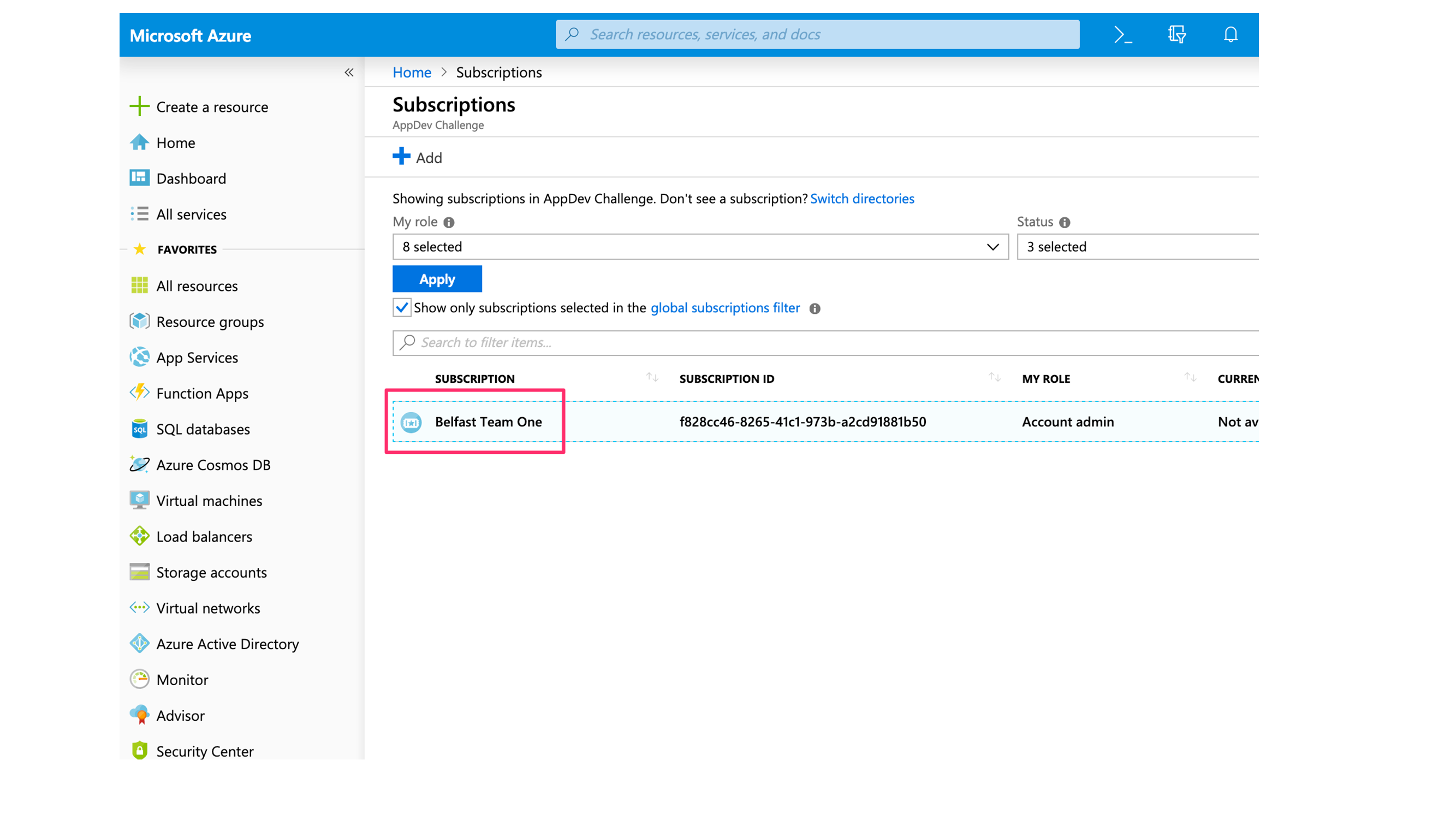Click the Apply button
The height and width of the screenshot is (819, 1456).
tap(437, 279)
